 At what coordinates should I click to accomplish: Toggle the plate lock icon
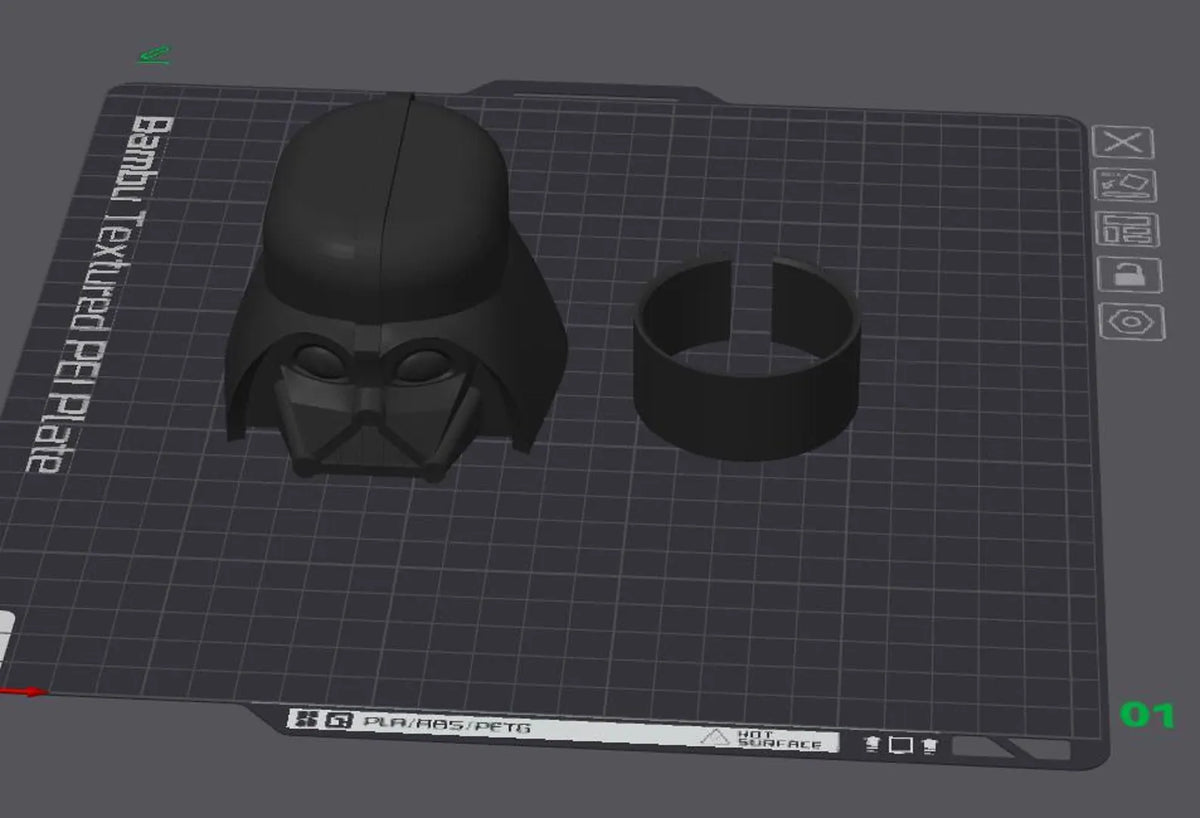pyautogui.click(x=1131, y=275)
